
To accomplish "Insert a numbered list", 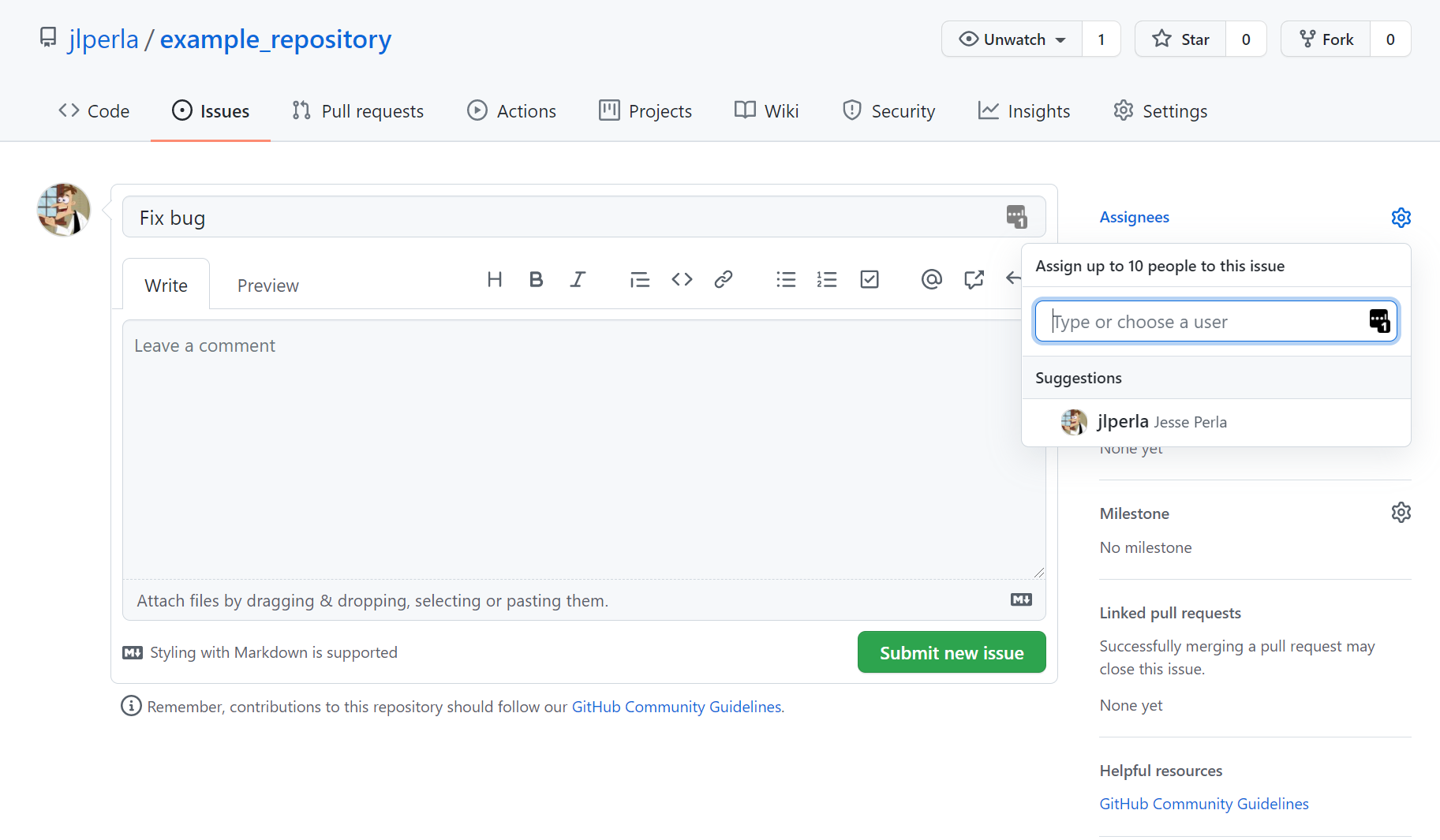I will [x=827, y=279].
